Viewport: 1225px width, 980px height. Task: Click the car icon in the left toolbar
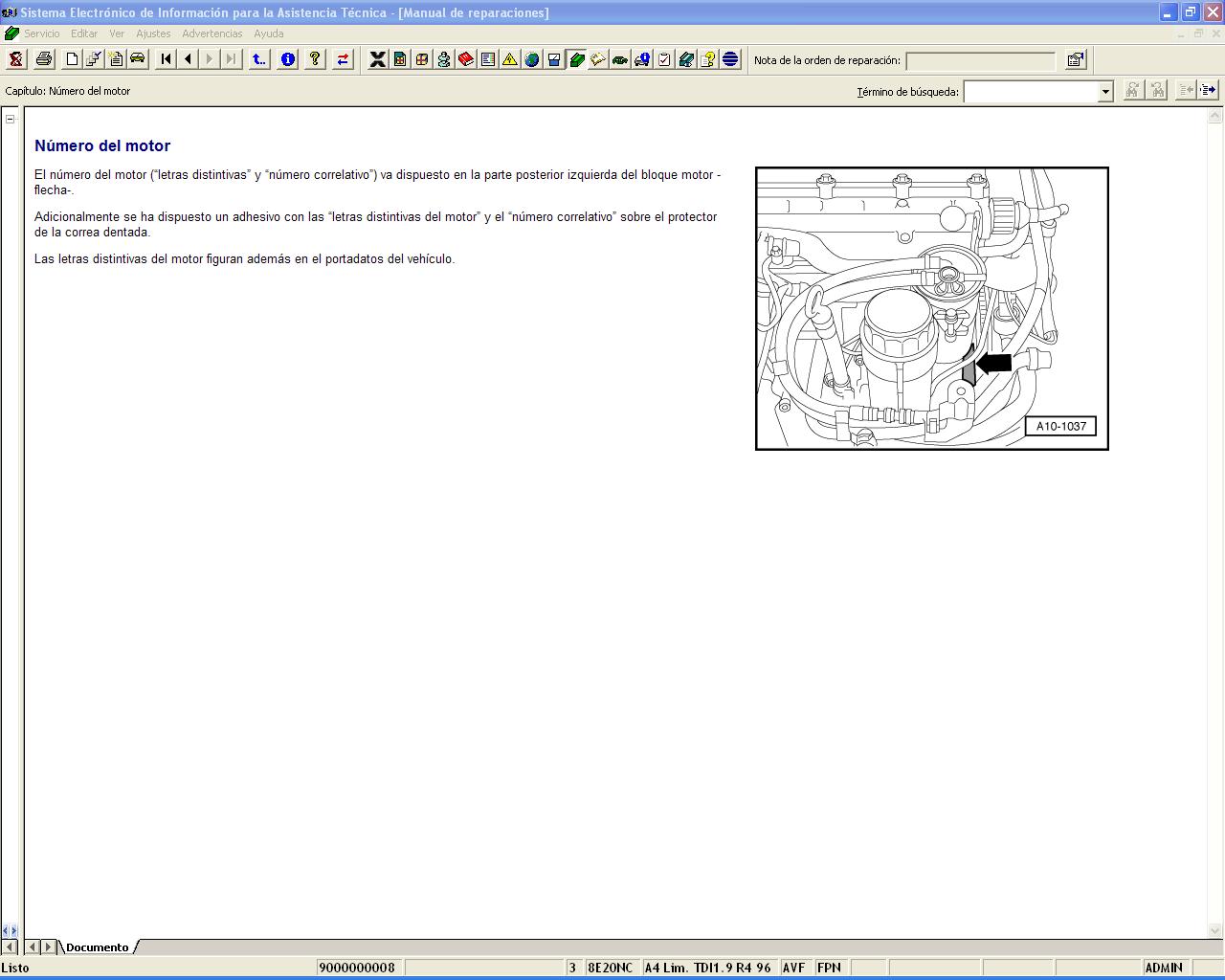point(138,59)
